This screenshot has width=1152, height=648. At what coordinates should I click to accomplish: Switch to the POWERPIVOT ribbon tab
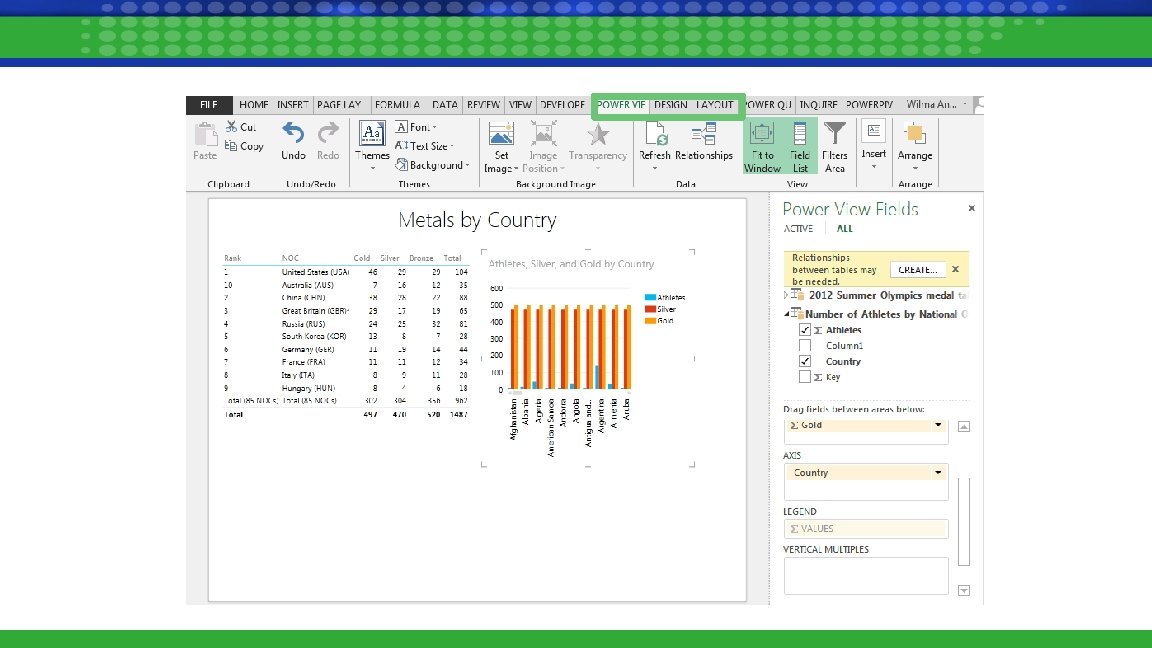(x=869, y=105)
